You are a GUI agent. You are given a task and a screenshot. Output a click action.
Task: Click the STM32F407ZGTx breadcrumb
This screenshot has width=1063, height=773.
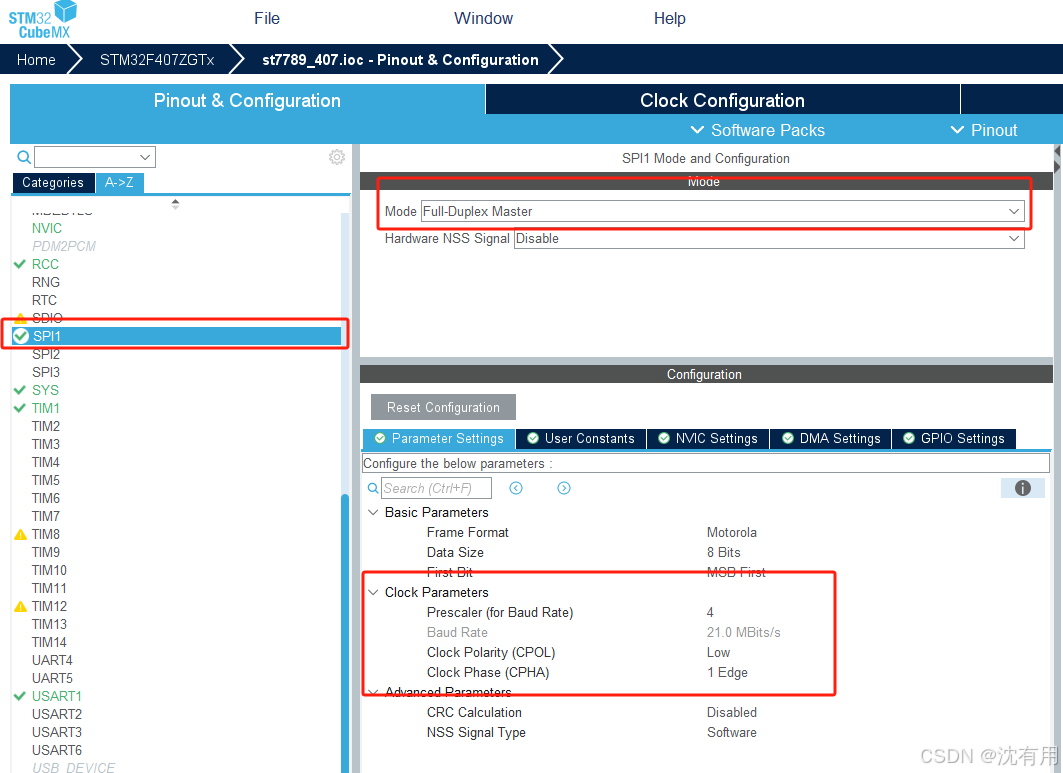click(157, 60)
